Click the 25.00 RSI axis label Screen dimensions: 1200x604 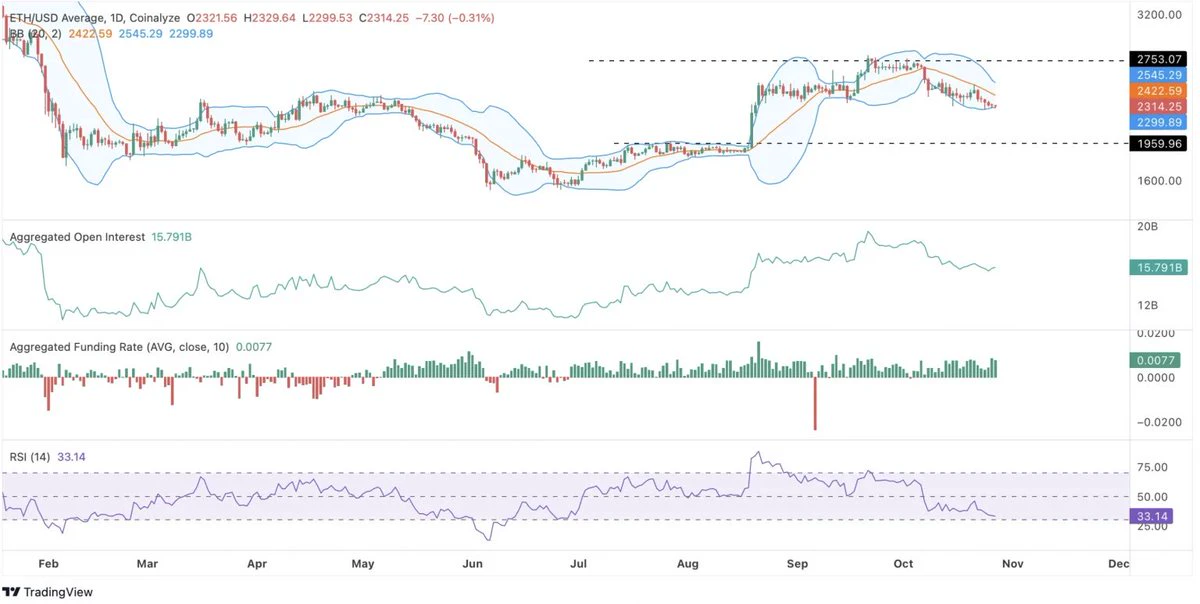pos(1153,528)
